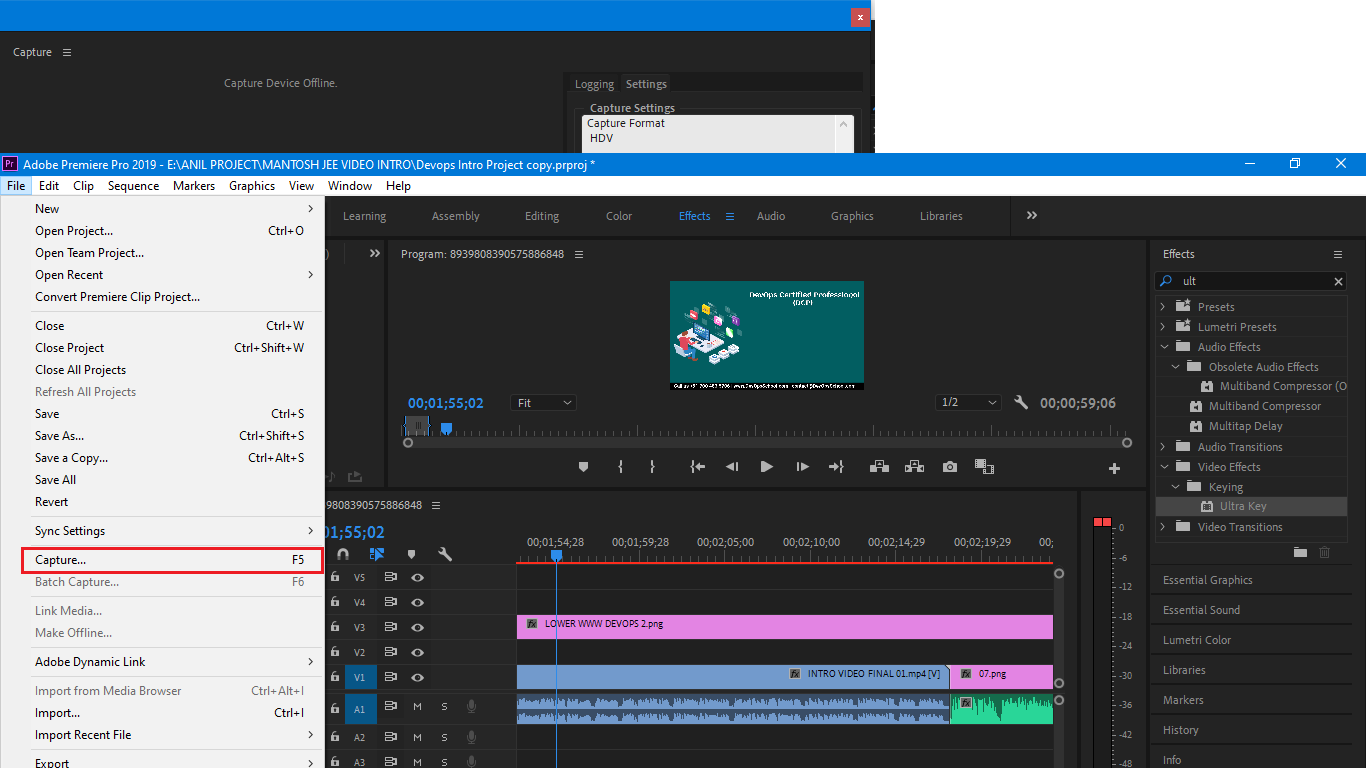This screenshot has width=1366, height=768.
Task: Add a marker in the Program monitor
Action: tap(584, 467)
